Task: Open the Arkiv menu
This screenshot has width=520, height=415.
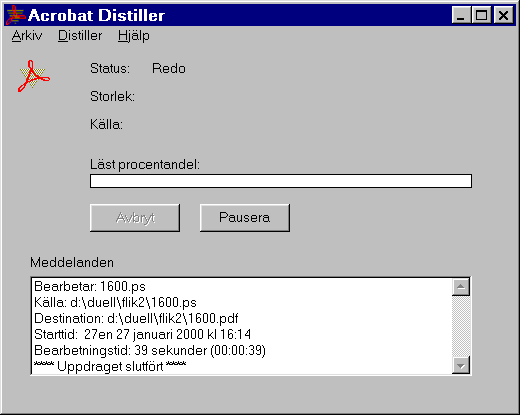Action: 27,35
